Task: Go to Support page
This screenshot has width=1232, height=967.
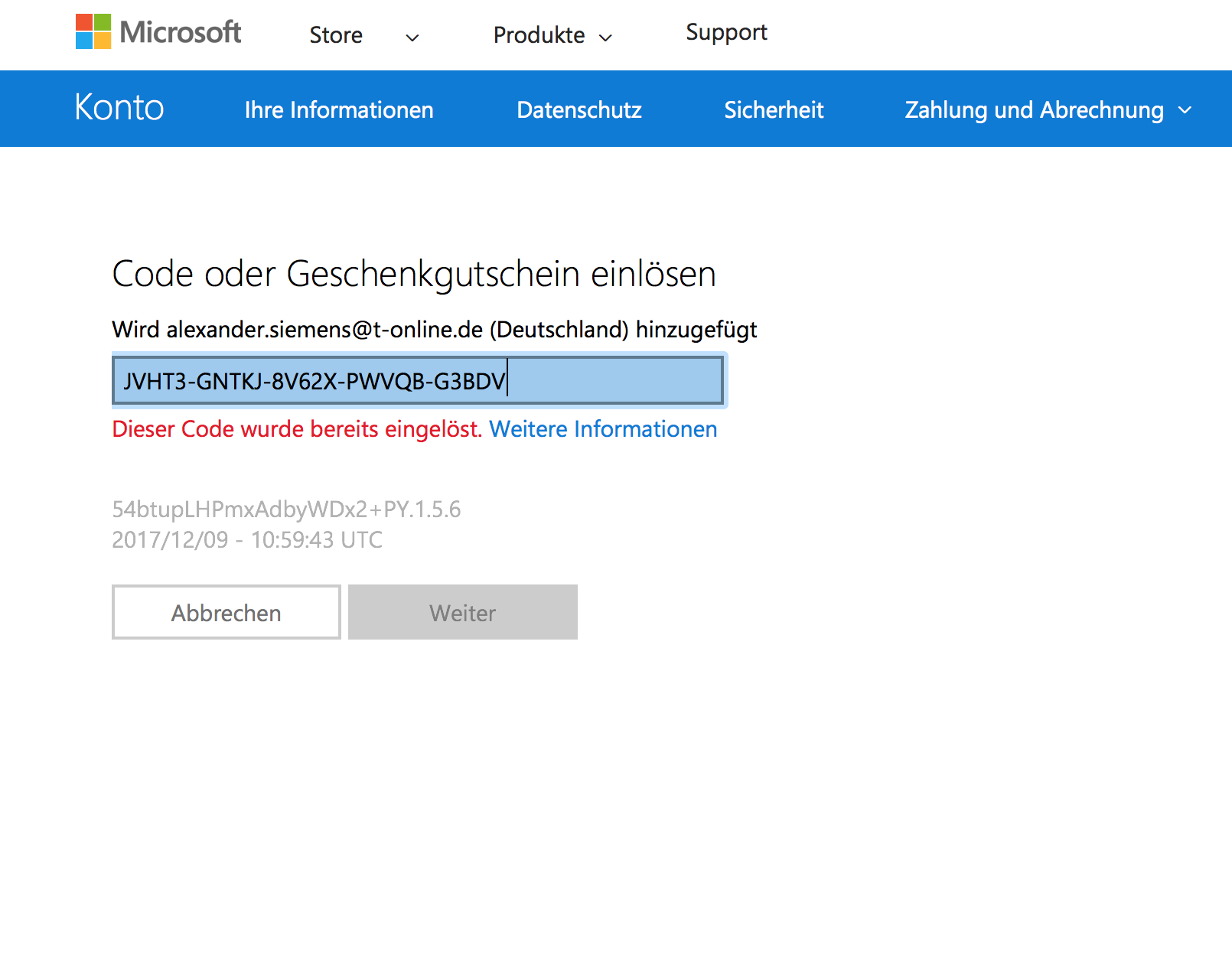Action: click(x=726, y=33)
